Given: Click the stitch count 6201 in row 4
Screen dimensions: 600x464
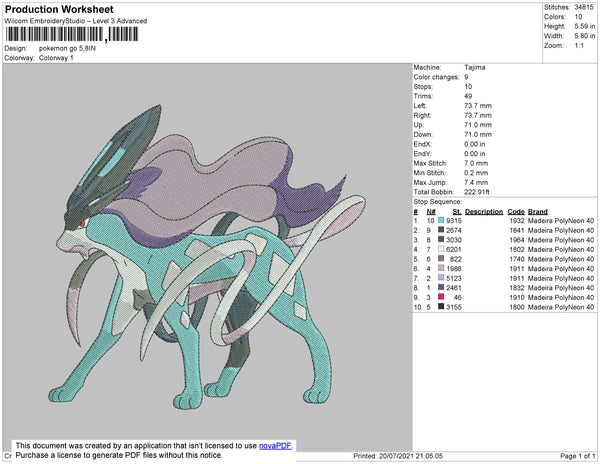Looking at the screenshot, I should pyautogui.click(x=454, y=249).
